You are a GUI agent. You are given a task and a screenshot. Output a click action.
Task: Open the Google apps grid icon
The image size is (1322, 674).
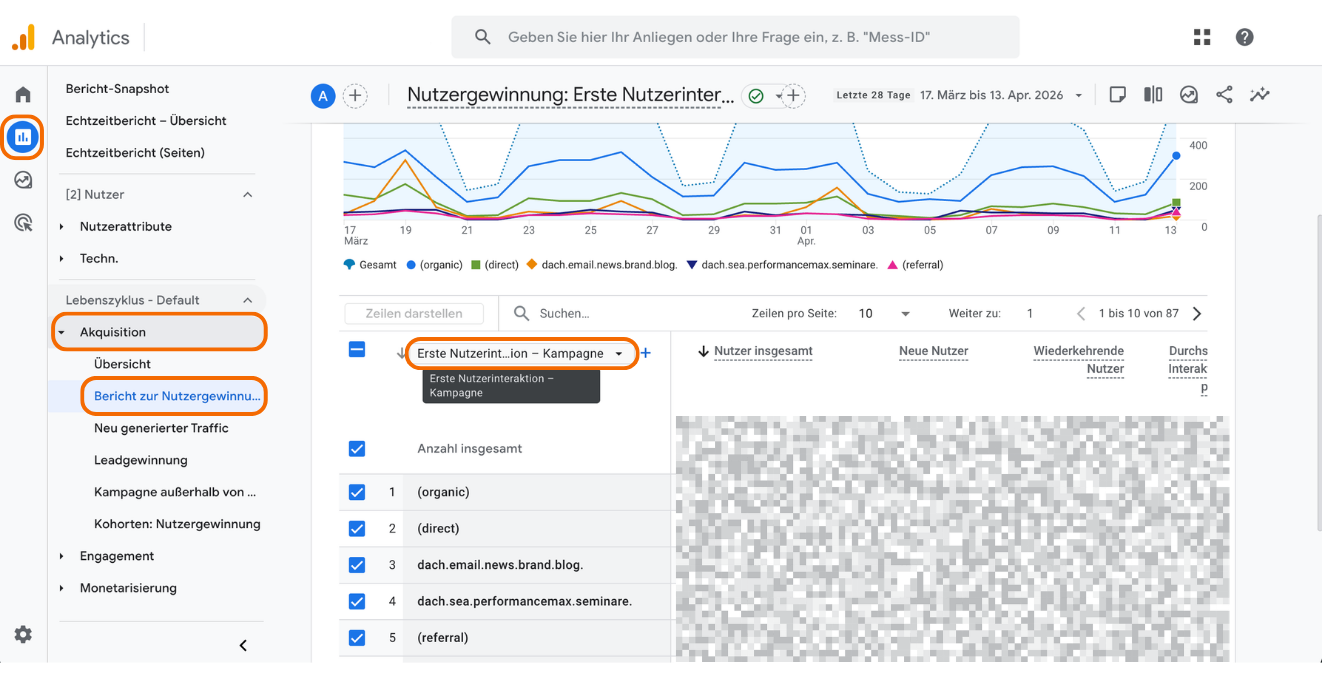1202,37
